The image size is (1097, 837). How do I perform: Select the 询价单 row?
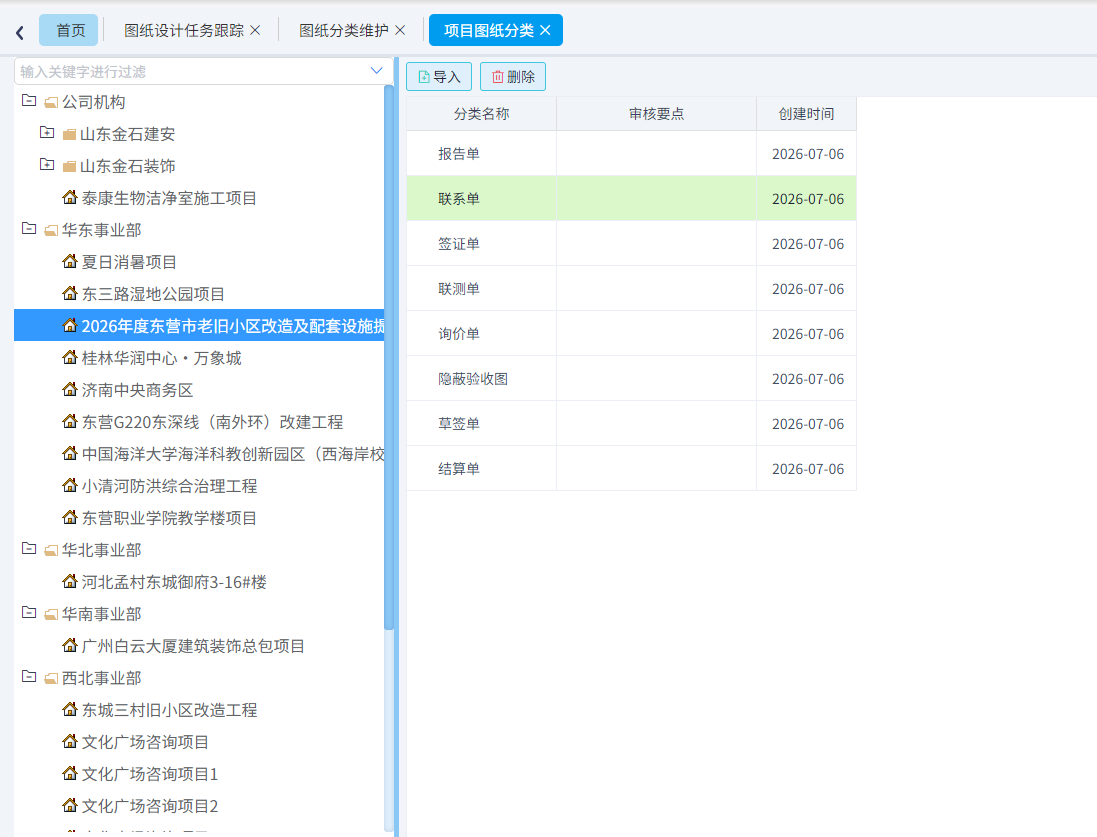[x=631, y=334]
